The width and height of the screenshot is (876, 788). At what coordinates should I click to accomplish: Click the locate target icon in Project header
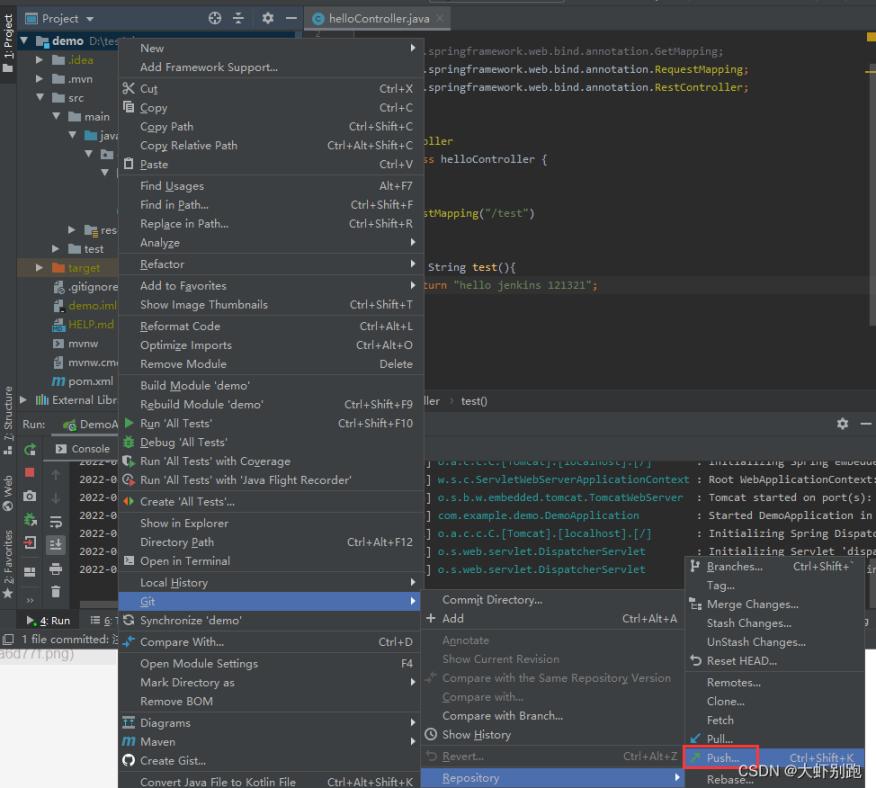coord(214,18)
